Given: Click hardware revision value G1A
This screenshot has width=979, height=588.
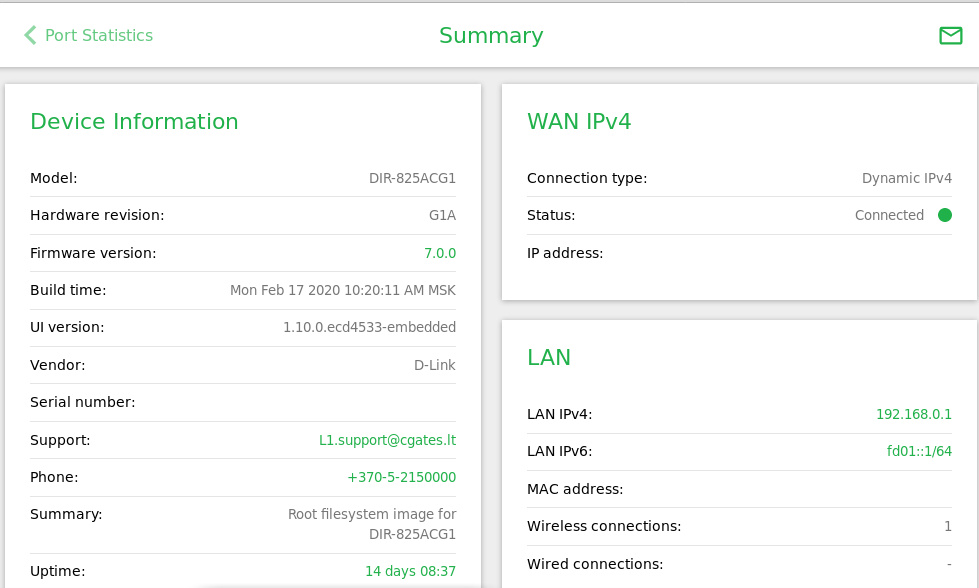Looking at the screenshot, I should (x=442, y=215).
